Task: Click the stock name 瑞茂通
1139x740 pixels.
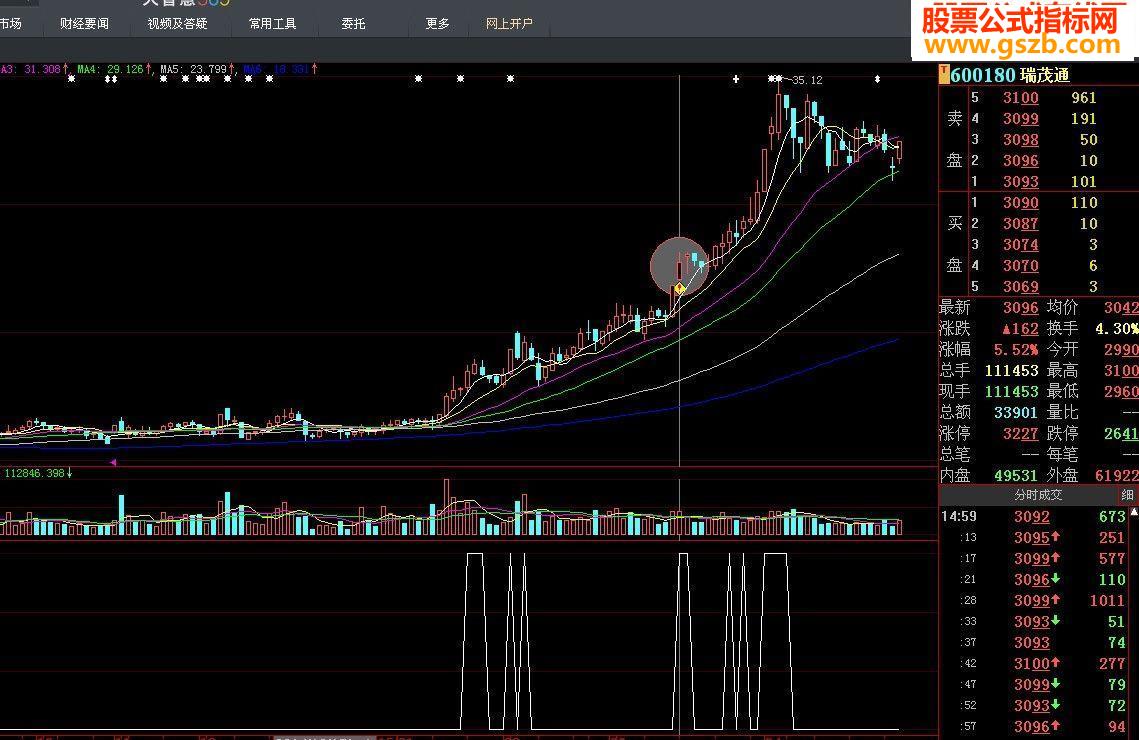Action: click(1045, 75)
